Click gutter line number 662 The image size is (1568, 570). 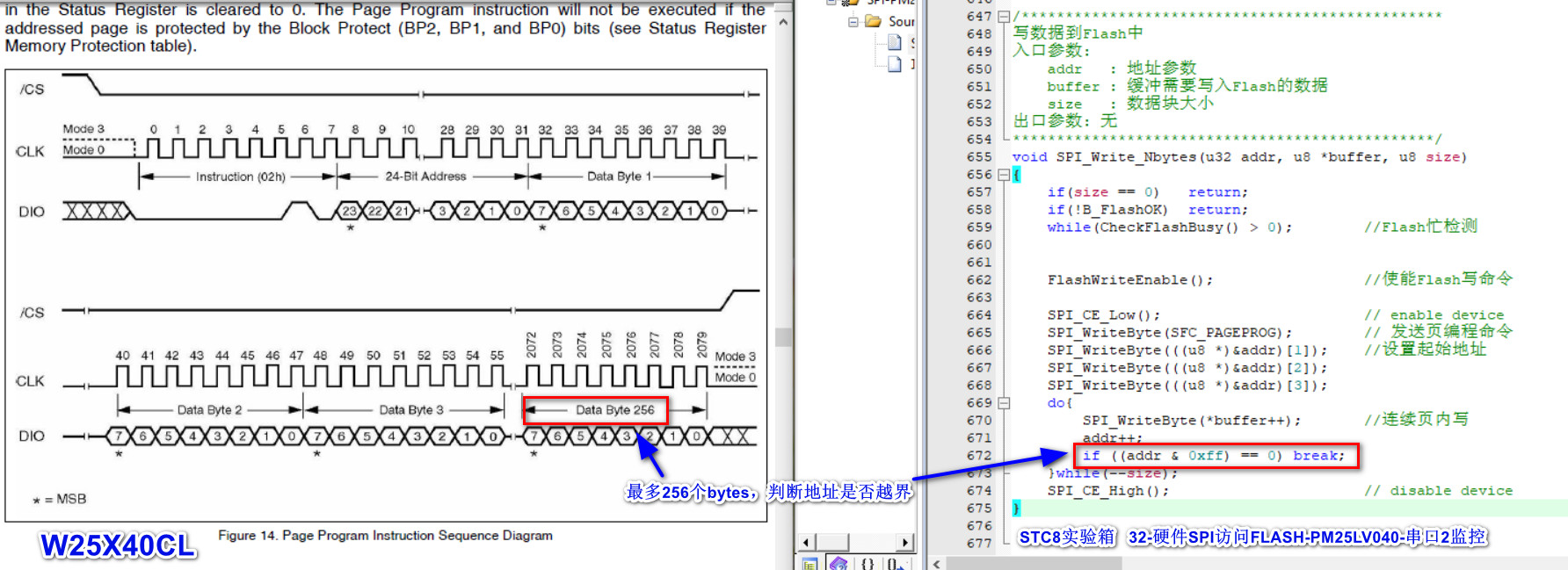(x=979, y=279)
